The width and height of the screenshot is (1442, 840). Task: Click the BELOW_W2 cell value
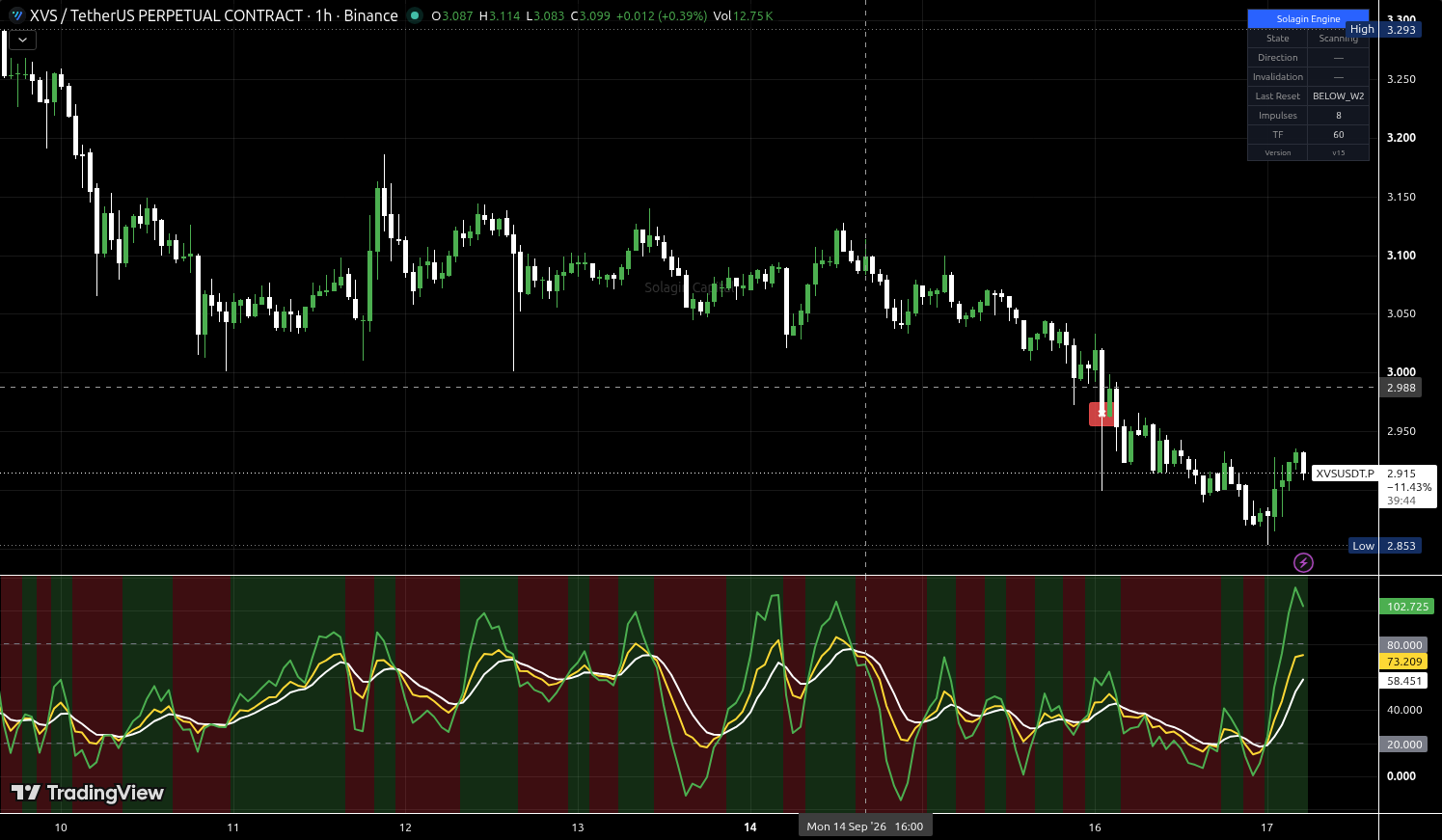pos(1339,96)
